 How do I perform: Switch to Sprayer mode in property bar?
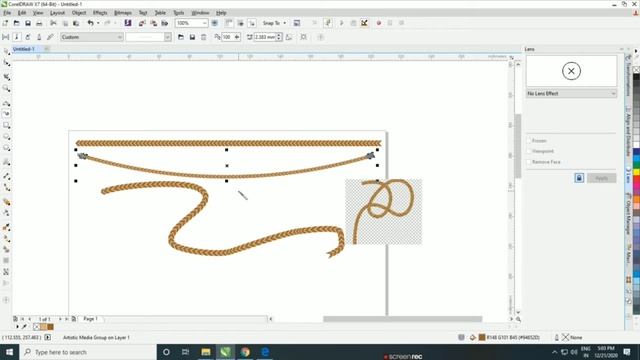(28, 37)
